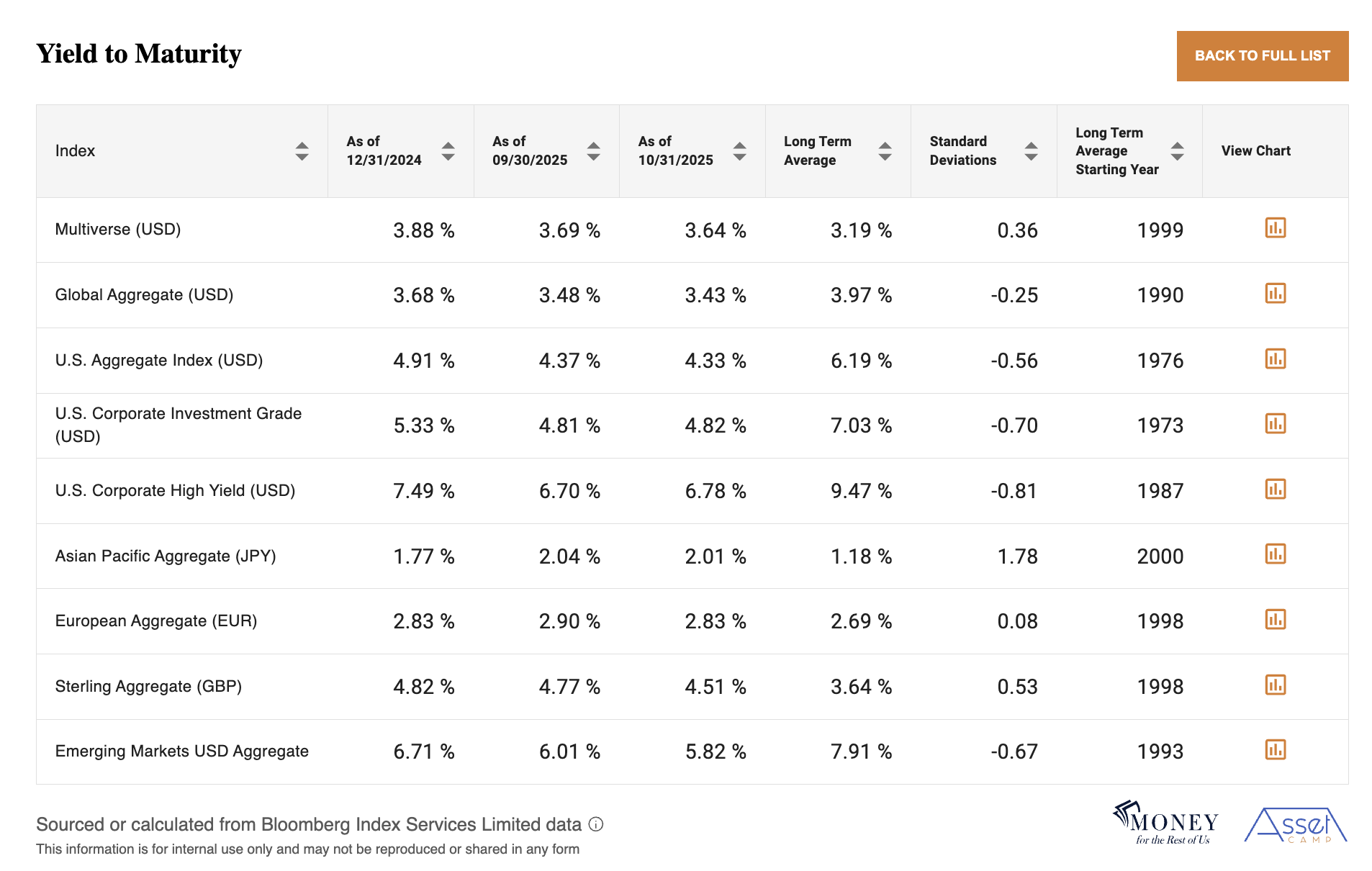1372x871 pixels.
Task: View chart for Global Aggregate (USD)
Action: [1275, 294]
